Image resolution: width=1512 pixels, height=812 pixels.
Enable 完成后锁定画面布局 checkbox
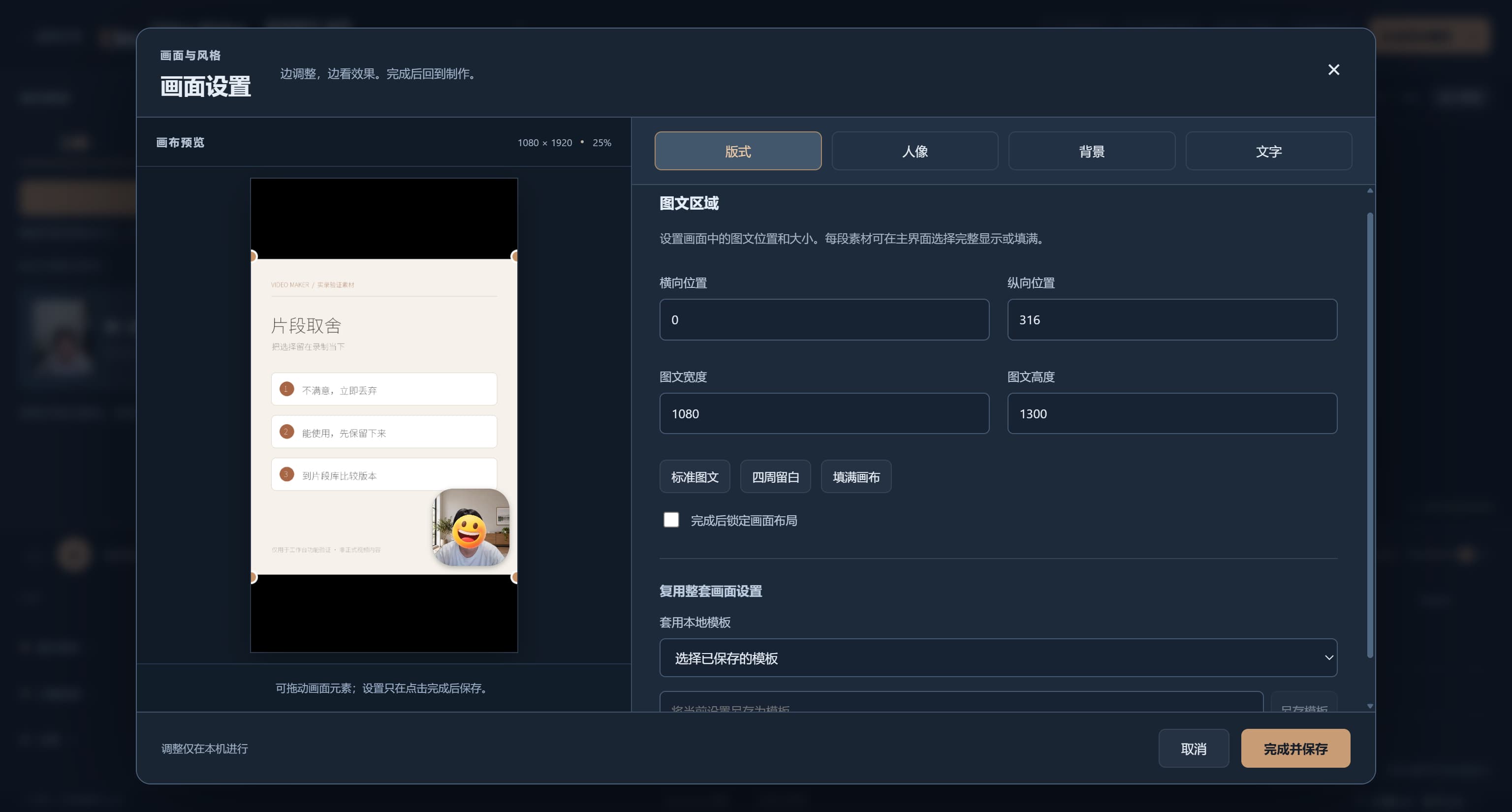click(671, 520)
